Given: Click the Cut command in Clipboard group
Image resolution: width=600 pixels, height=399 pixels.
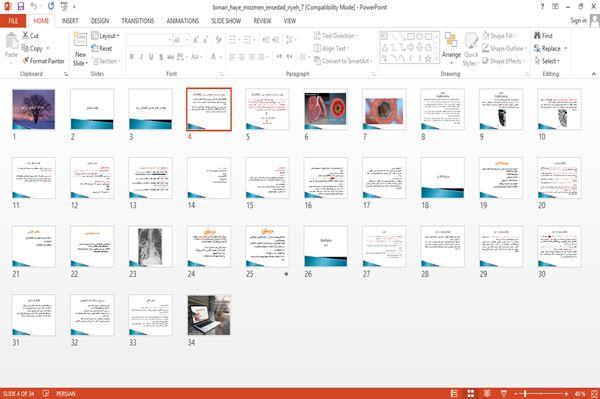Looking at the screenshot, I should coord(30,36).
